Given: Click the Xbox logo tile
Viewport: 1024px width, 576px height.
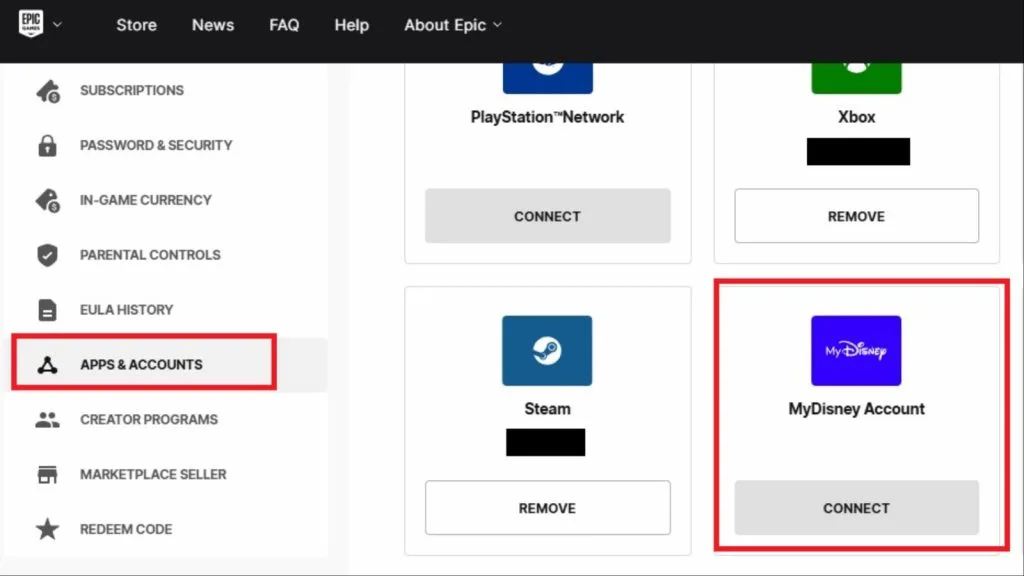Looking at the screenshot, I should (856, 78).
